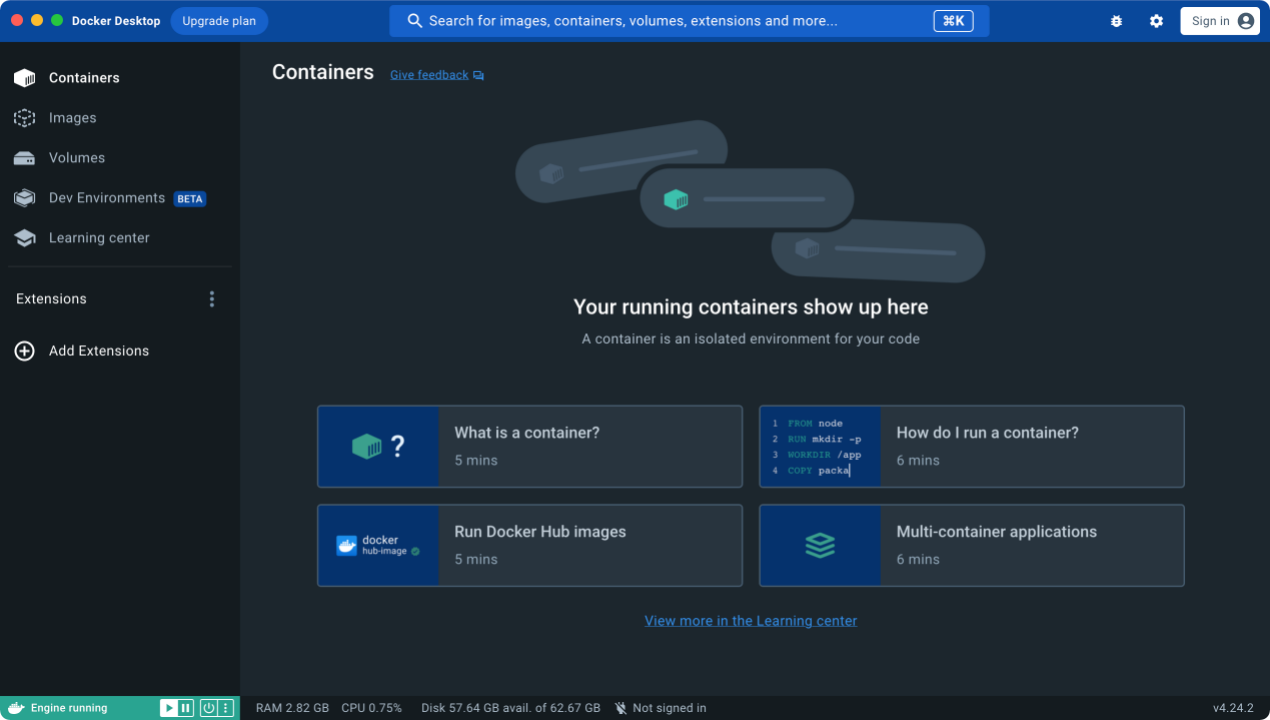Click the Upgrade plan button
The width and height of the screenshot is (1270, 720).
coord(219,21)
